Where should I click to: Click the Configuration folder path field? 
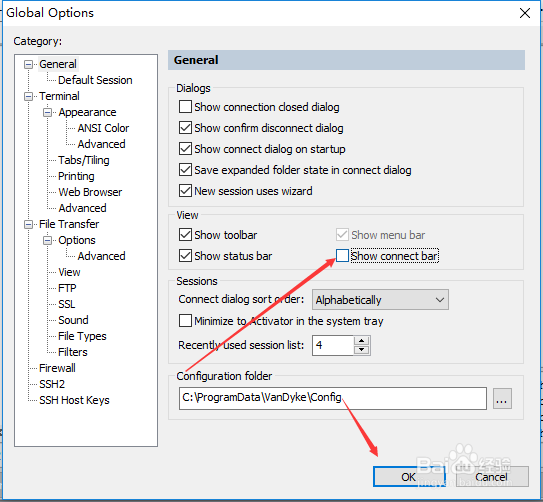[x=333, y=398]
